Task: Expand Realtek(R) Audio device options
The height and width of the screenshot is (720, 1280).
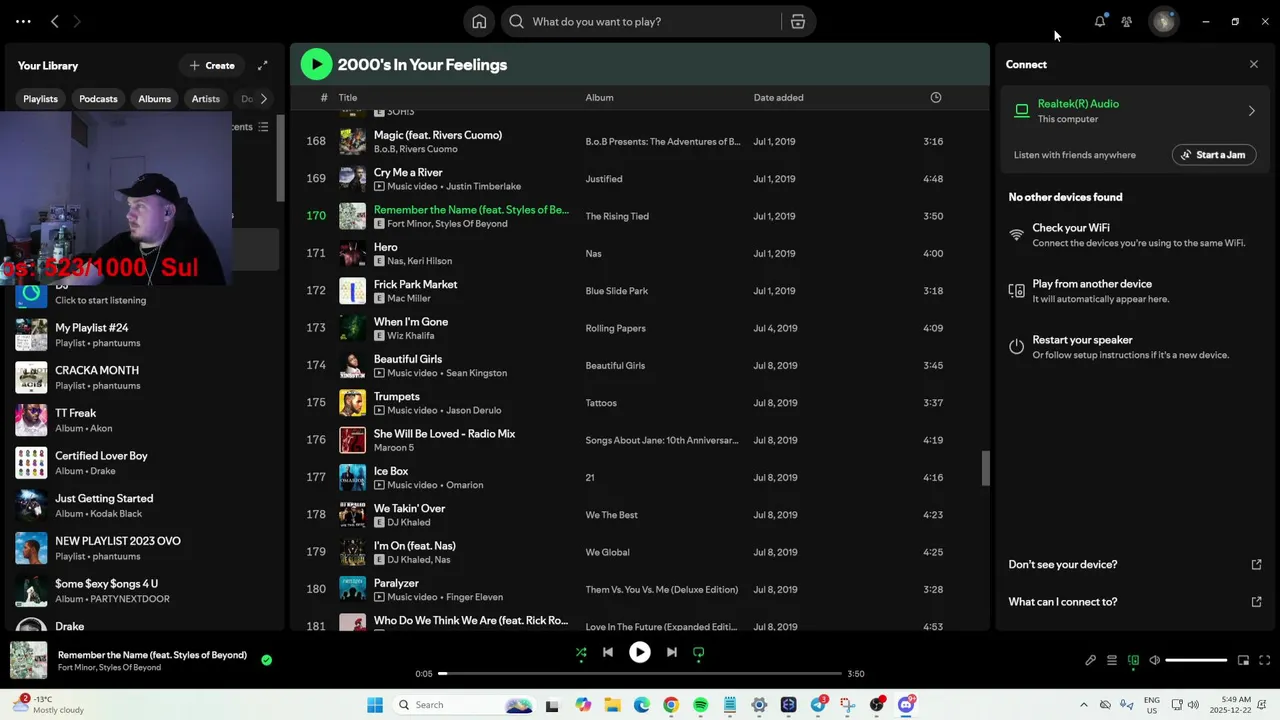Action: tap(1251, 111)
